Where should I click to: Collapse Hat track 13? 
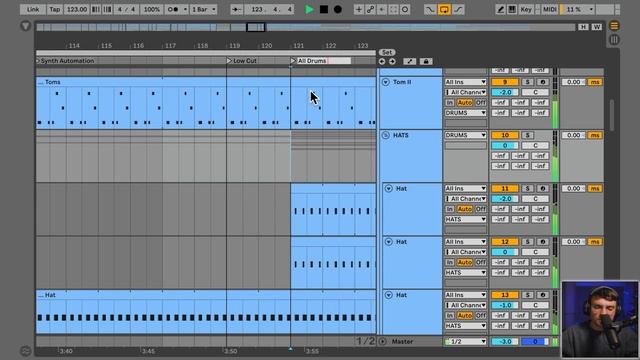(389, 295)
